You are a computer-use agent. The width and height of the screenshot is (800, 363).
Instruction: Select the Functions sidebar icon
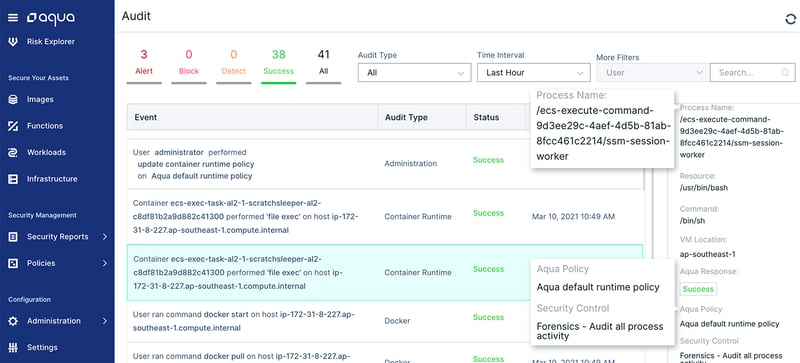(13, 126)
